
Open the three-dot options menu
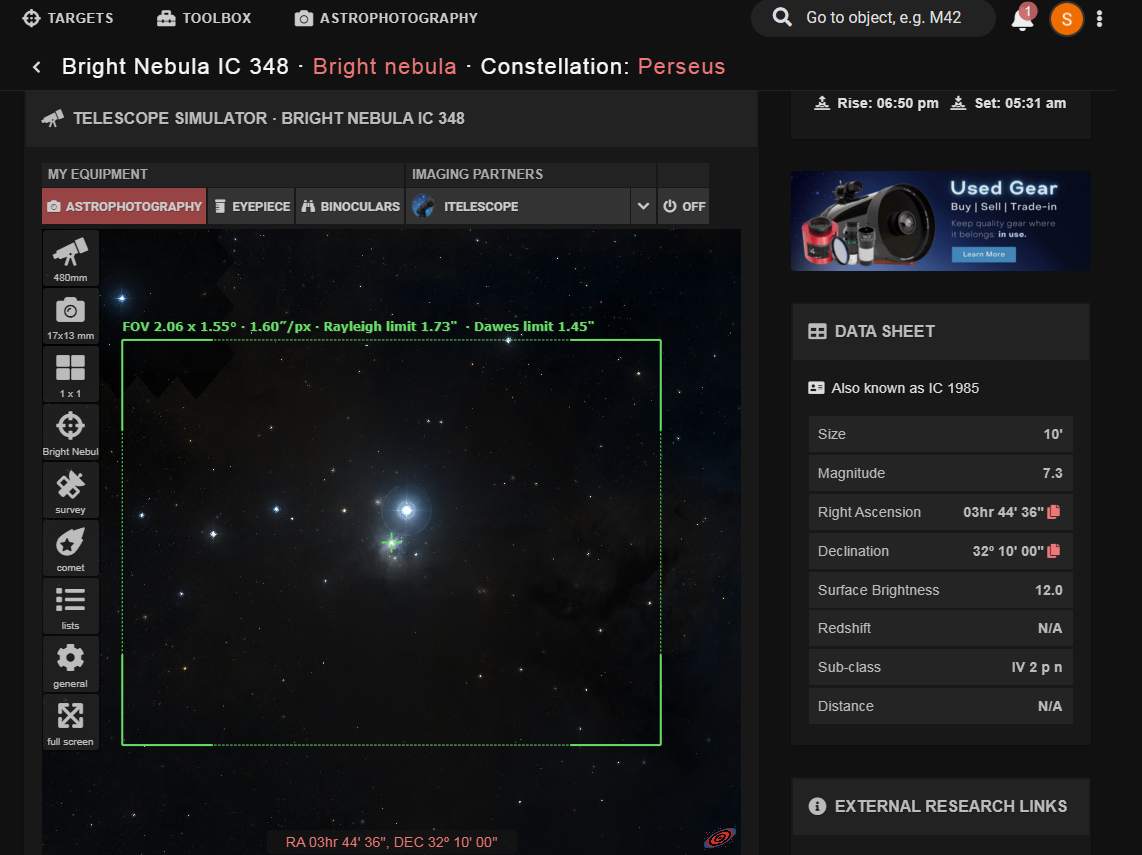click(1099, 19)
